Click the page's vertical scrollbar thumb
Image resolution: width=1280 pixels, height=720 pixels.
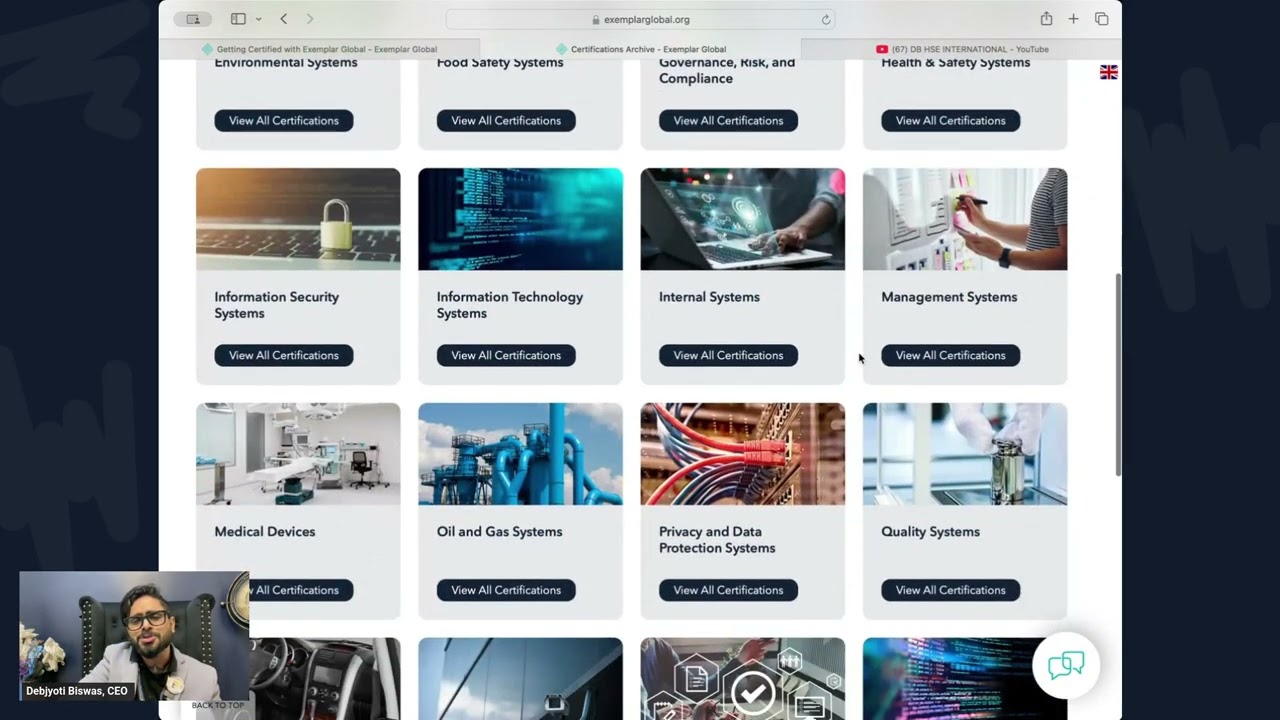click(1118, 374)
